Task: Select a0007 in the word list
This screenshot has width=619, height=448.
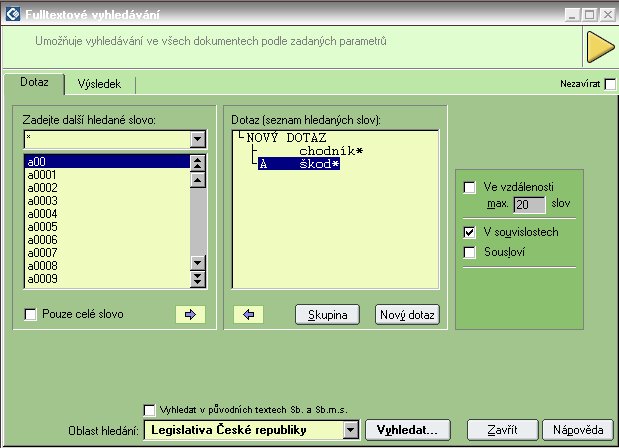Action: pos(107,253)
